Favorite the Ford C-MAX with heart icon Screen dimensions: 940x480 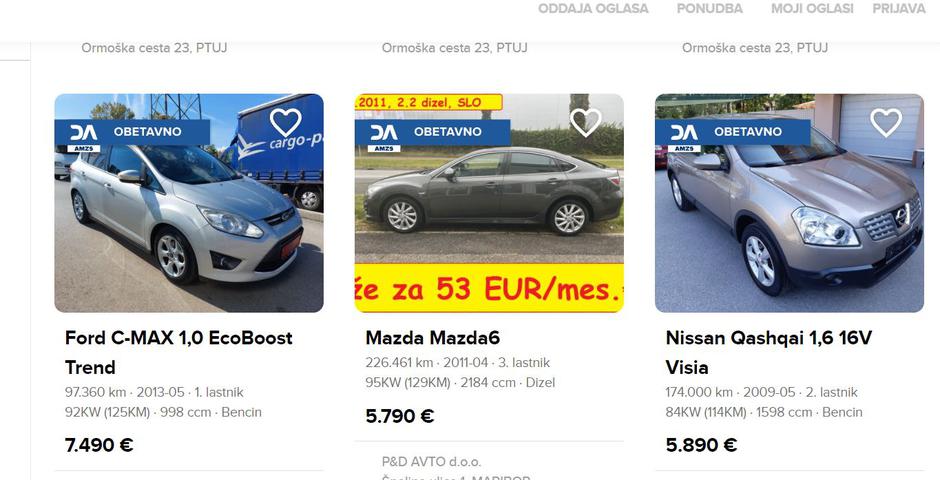(285, 123)
